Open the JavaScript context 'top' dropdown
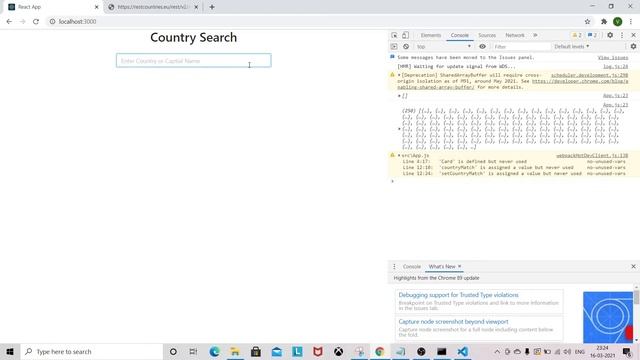Image resolution: width=640 pixels, height=360 pixels. [444, 47]
